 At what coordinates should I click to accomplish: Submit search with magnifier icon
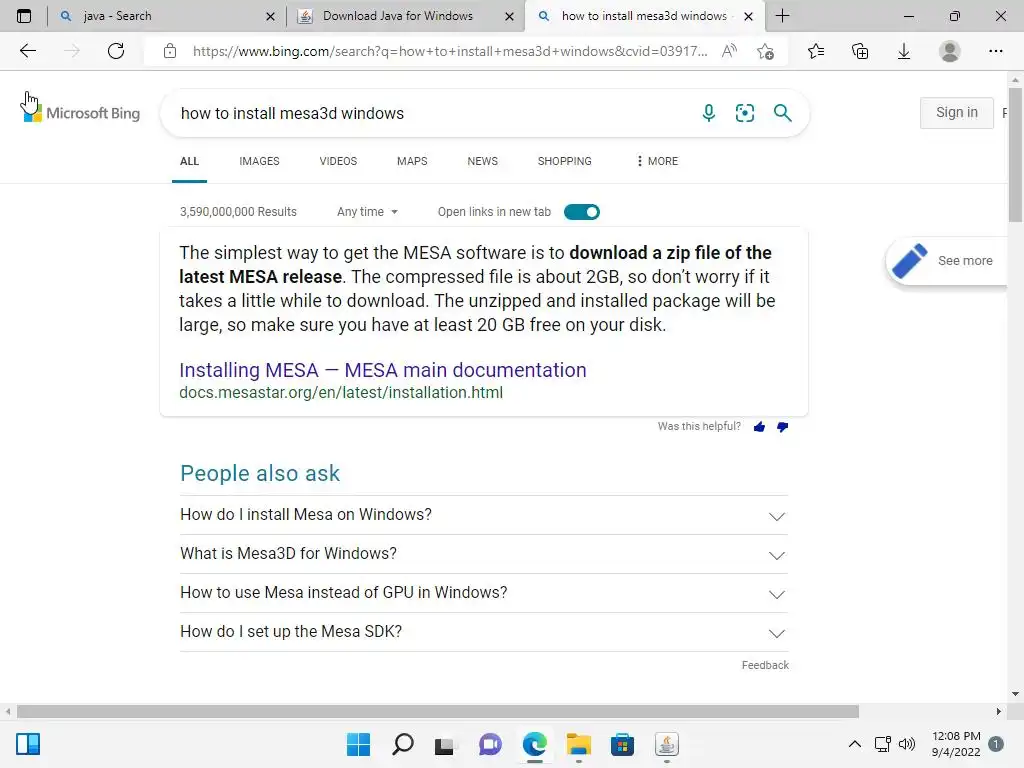[x=782, y=113]
